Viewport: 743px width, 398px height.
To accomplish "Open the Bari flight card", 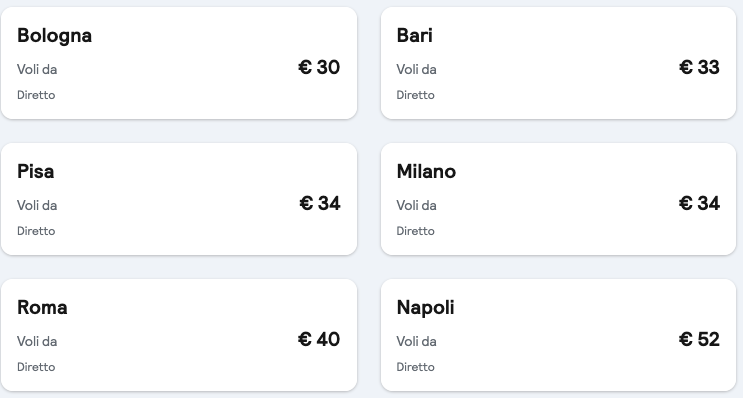I will click(x=558, y=63).
